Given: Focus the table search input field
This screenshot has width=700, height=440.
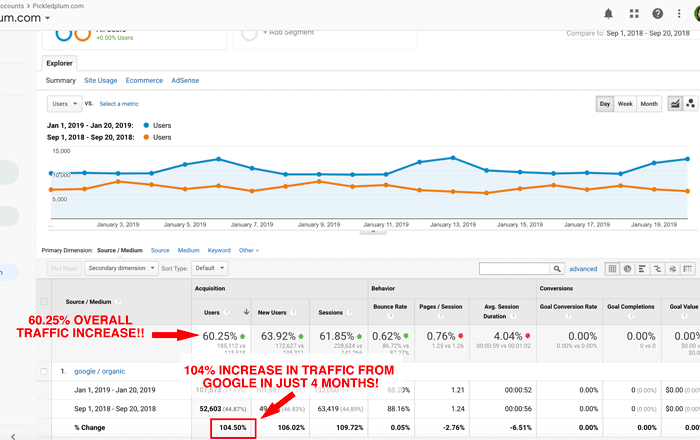Looking at the screenshot, I should 514,269.
